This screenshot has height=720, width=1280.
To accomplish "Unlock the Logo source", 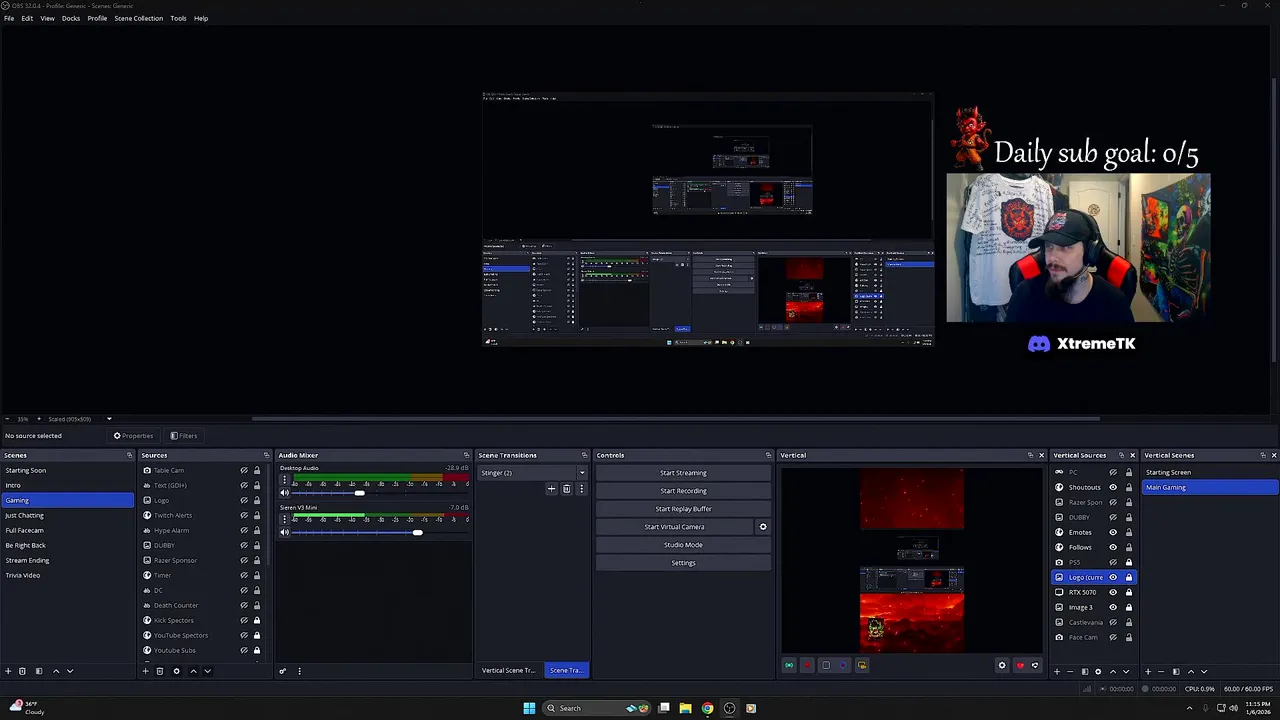I will (257, 500).
